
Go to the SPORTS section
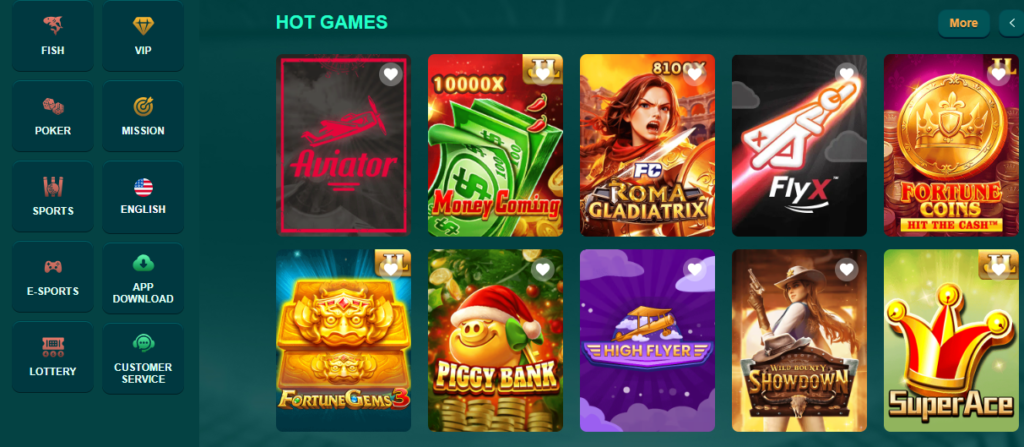coord(52,197)
